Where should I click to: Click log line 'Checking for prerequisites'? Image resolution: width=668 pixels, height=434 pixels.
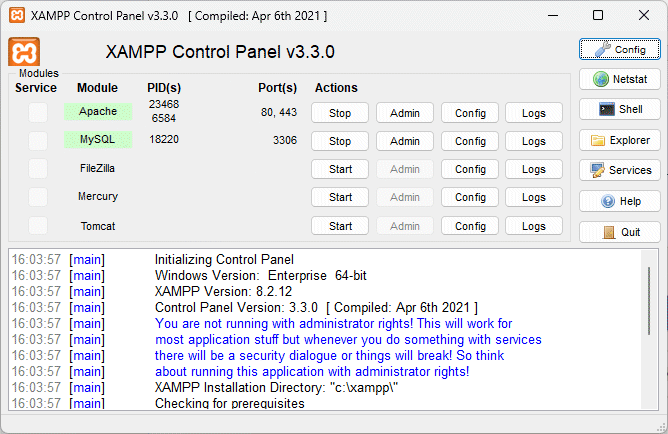click(x=230, y=403)
